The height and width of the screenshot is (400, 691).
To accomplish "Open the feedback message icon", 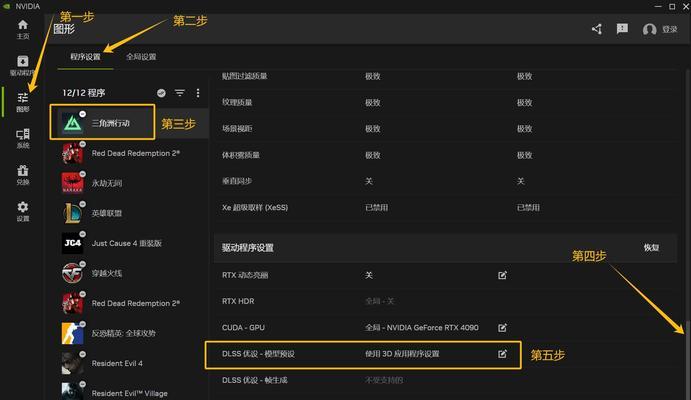I will pos(622,29).
